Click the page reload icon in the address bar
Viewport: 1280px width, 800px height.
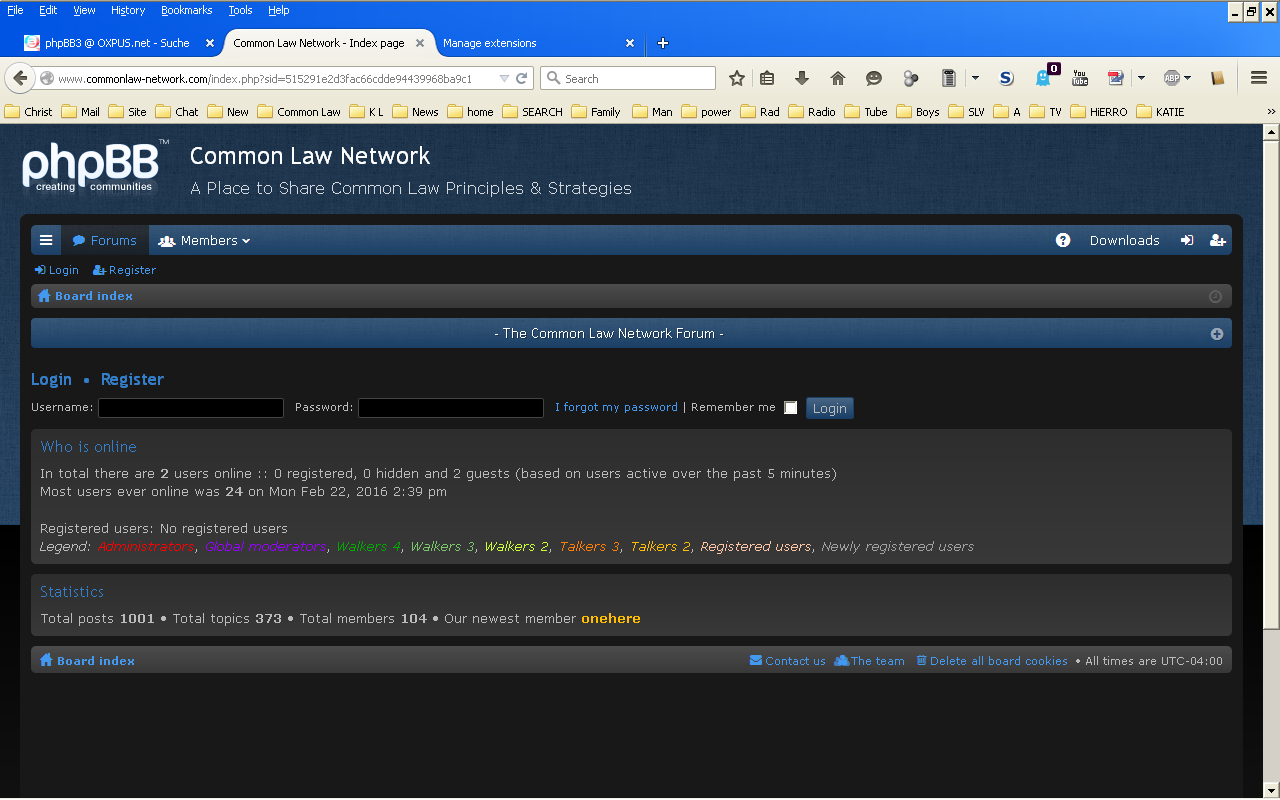pos(522,78)
